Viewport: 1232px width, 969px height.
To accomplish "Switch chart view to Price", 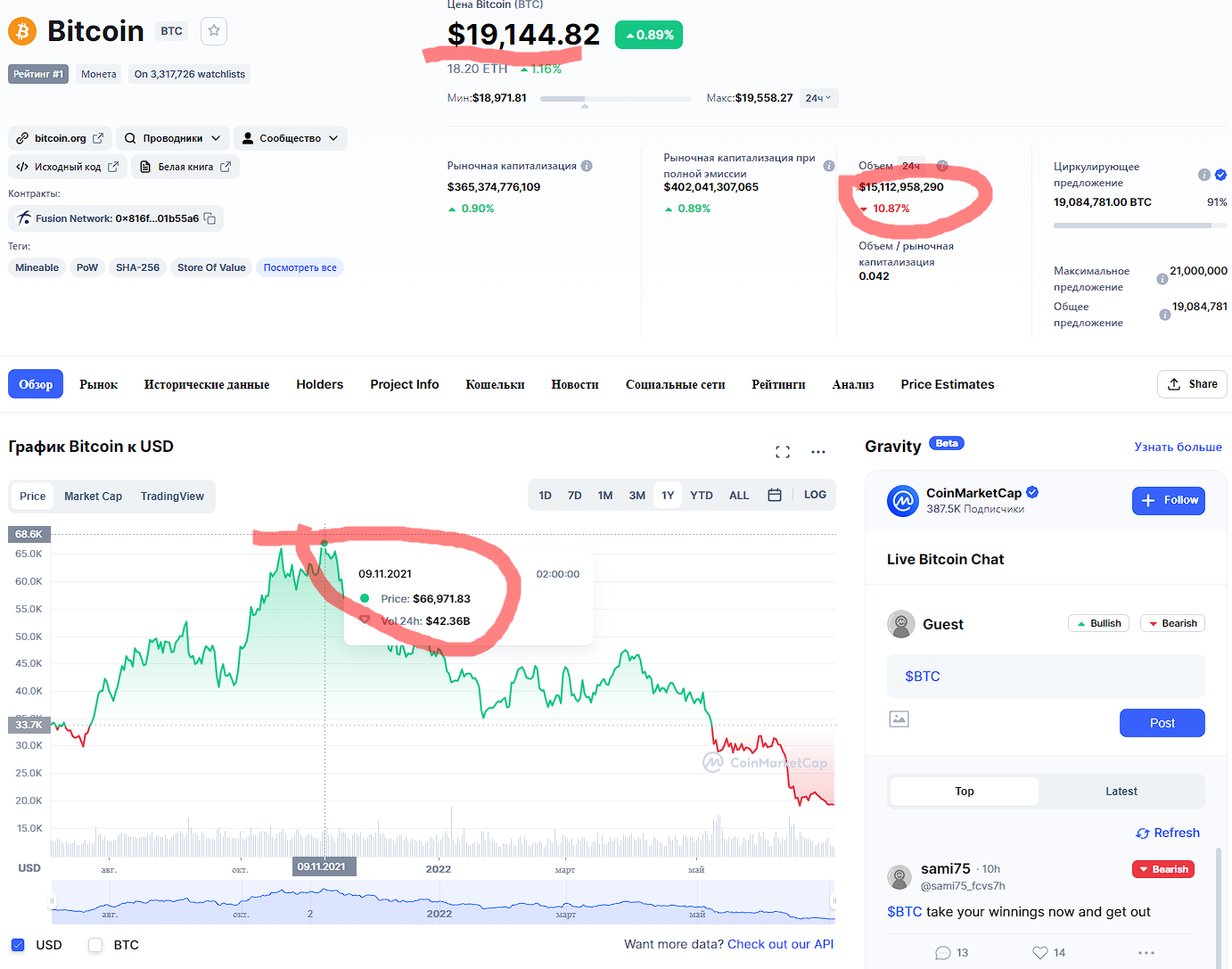I will tap(33, 497).
